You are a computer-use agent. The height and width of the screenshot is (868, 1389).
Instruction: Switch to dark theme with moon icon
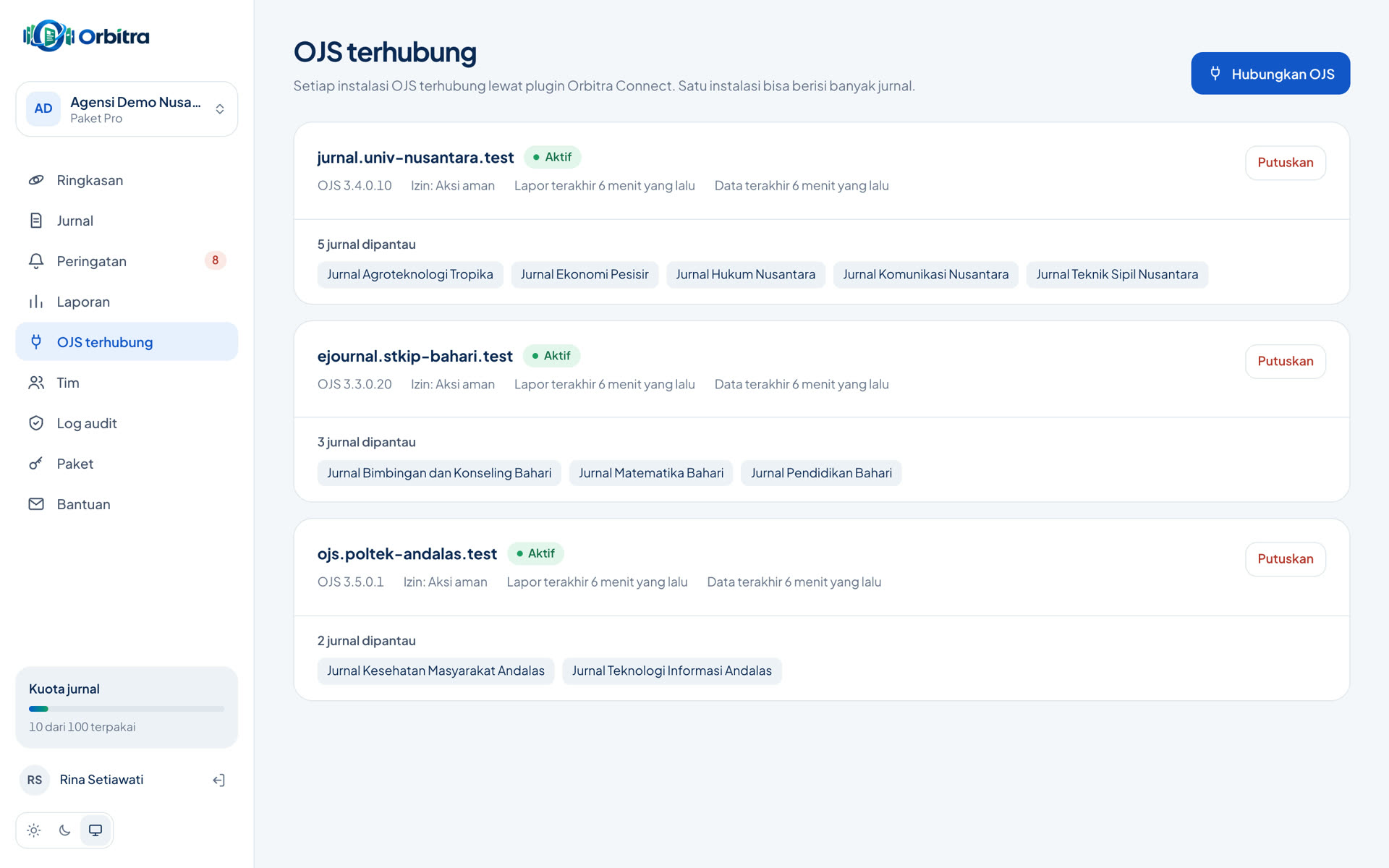(x=64, y=830)
